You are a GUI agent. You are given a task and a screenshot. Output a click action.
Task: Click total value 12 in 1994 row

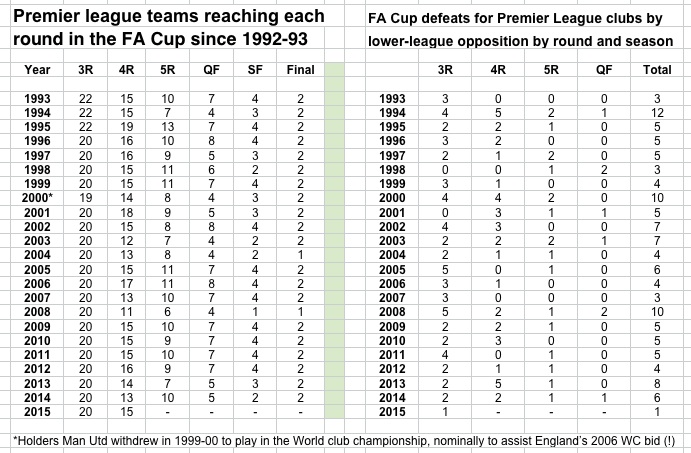coord(657,113)
